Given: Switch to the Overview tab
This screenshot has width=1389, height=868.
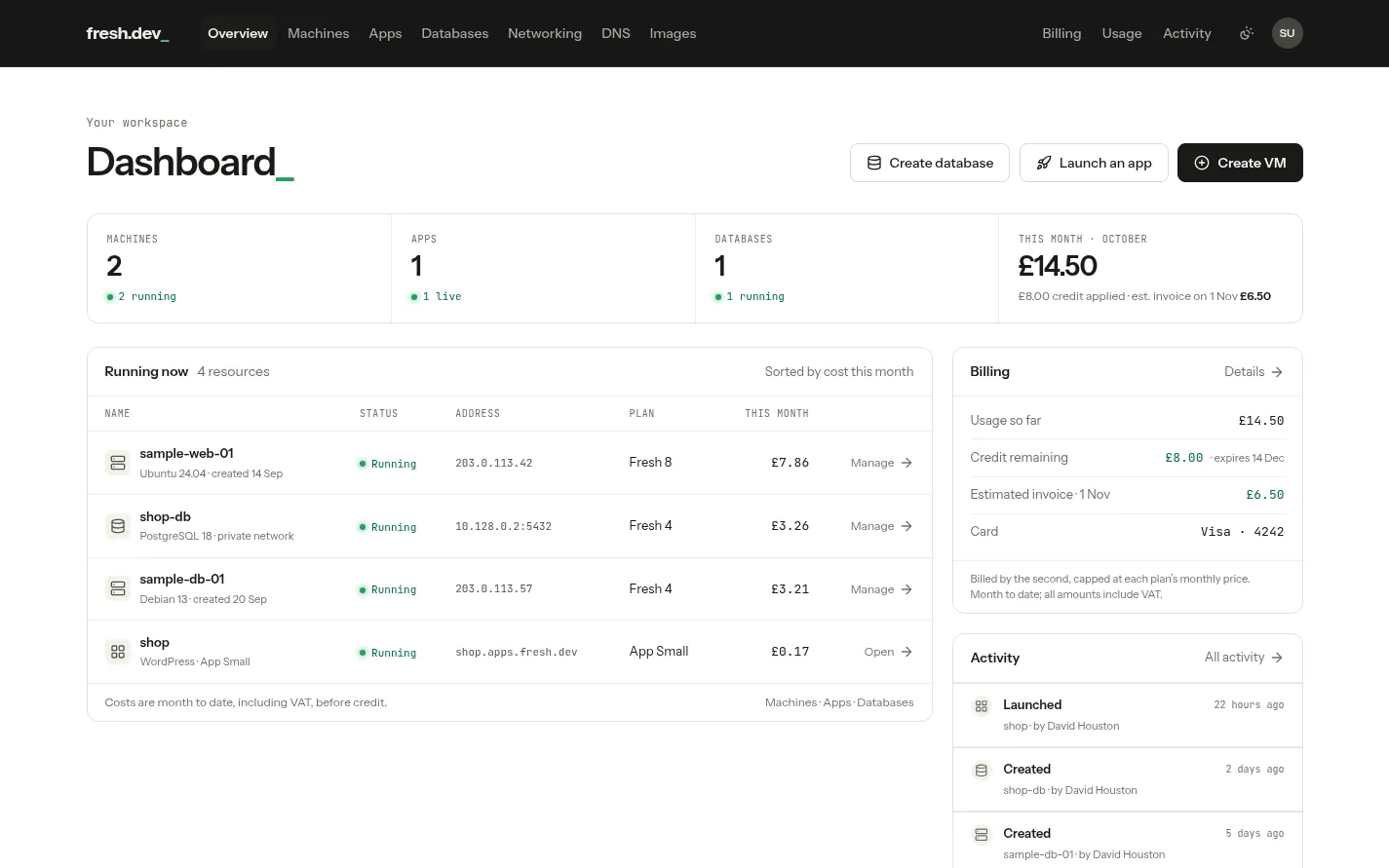Looking at the screenshot, I should [238, 33].
